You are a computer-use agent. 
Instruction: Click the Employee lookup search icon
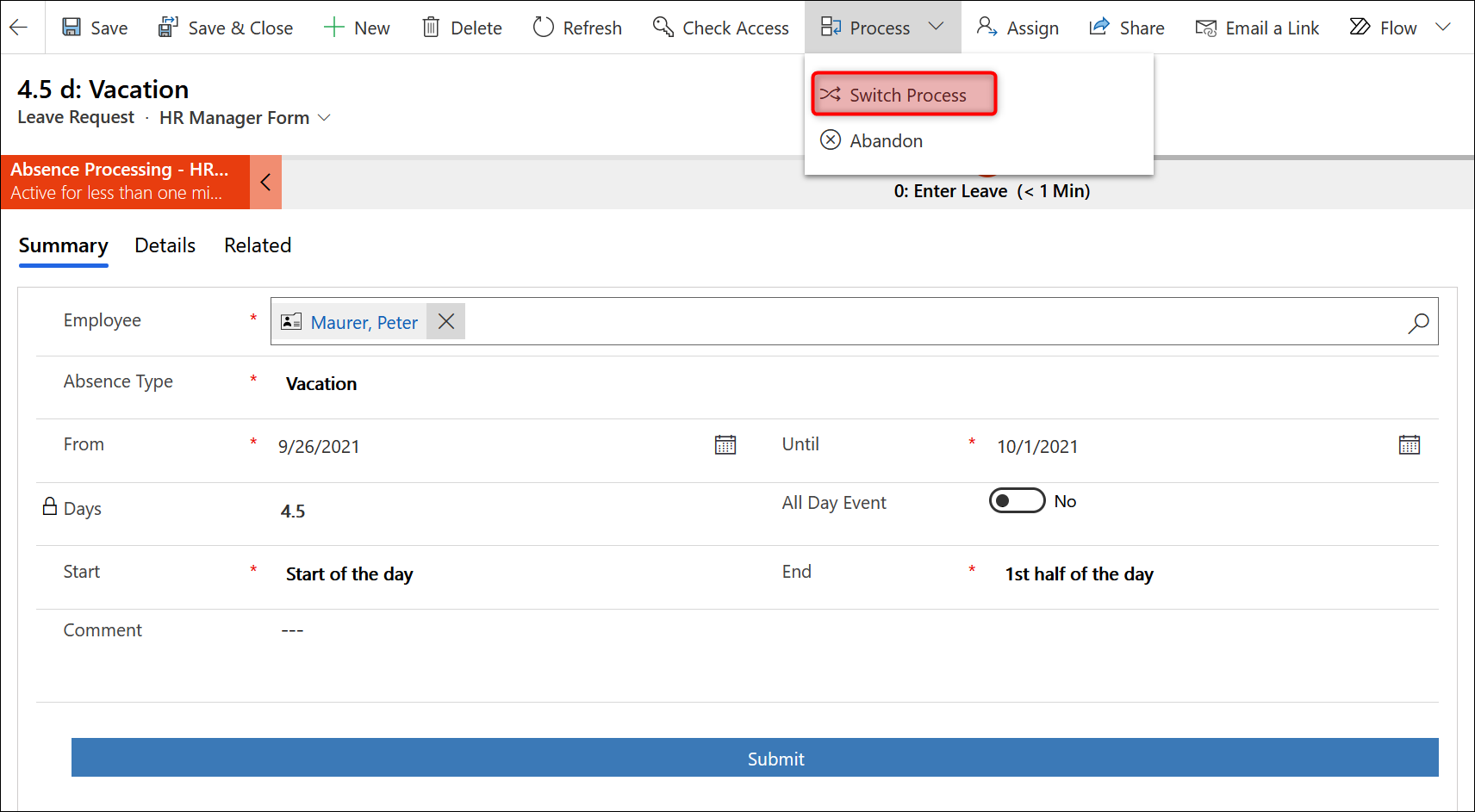tap(1418, 323)
